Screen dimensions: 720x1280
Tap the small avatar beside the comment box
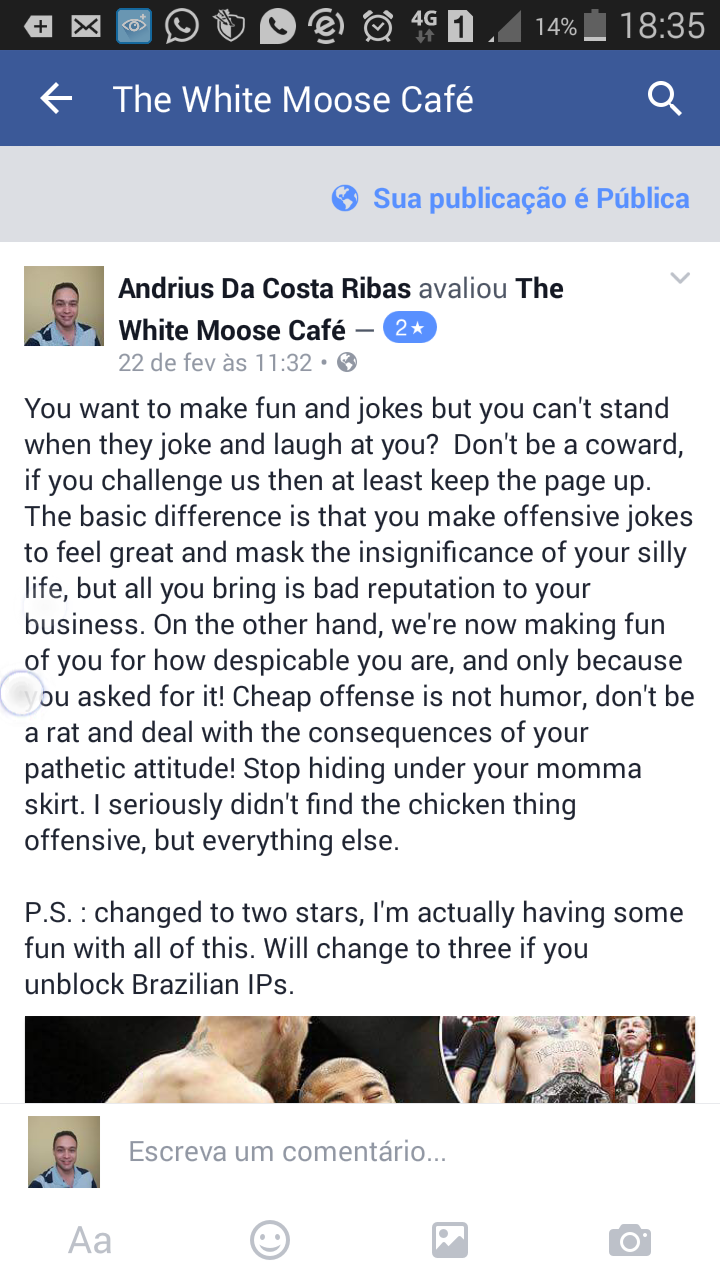64,1152
